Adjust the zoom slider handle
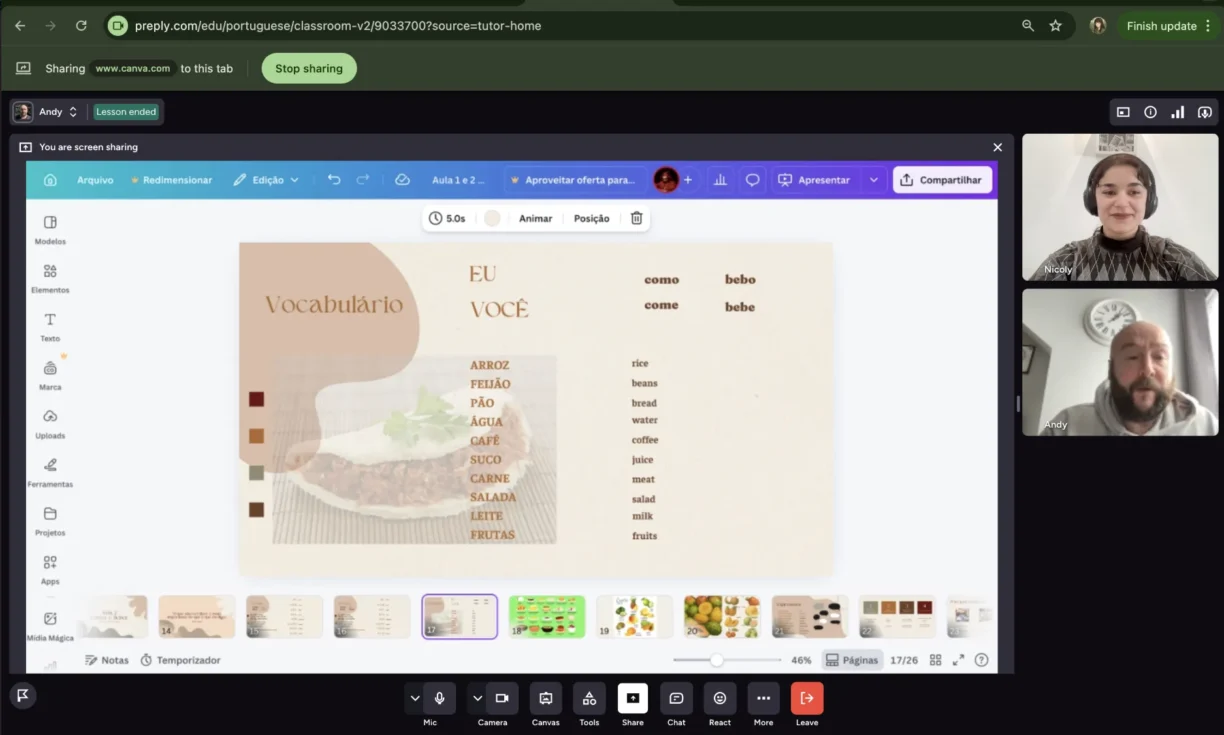Viewport: 1224px width, 735px height. click(717, 660)
